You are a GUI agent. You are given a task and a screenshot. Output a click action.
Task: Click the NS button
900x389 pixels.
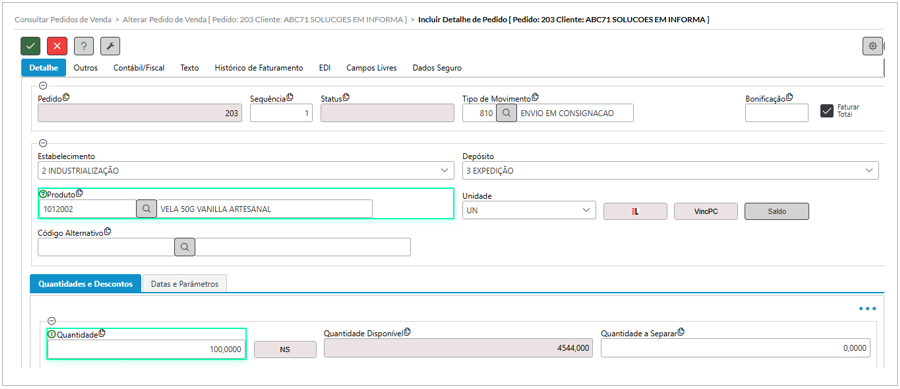tap(285, 349)
